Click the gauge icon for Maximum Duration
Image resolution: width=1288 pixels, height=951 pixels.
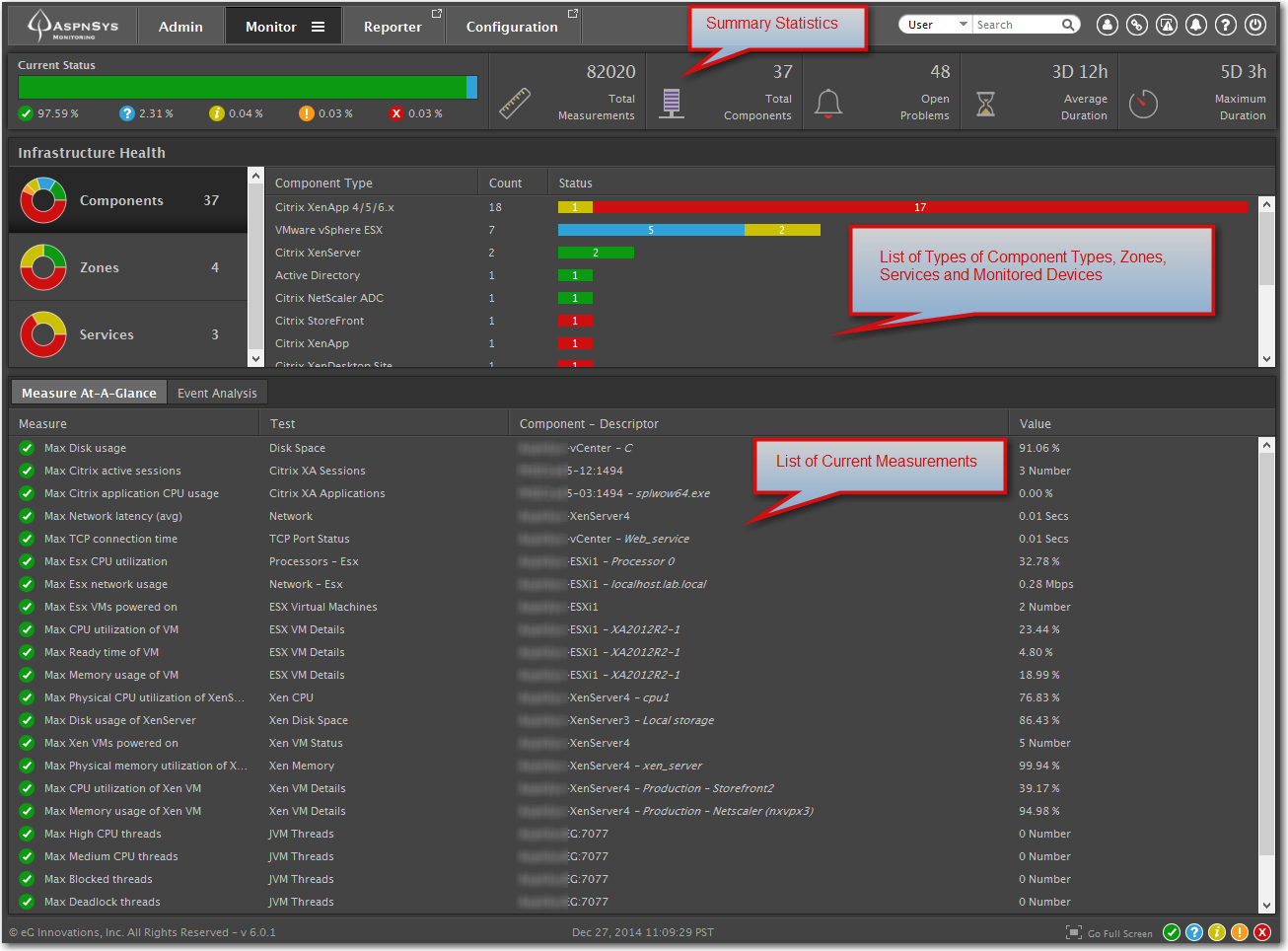pyautogui.click(x=1143, y=104)
